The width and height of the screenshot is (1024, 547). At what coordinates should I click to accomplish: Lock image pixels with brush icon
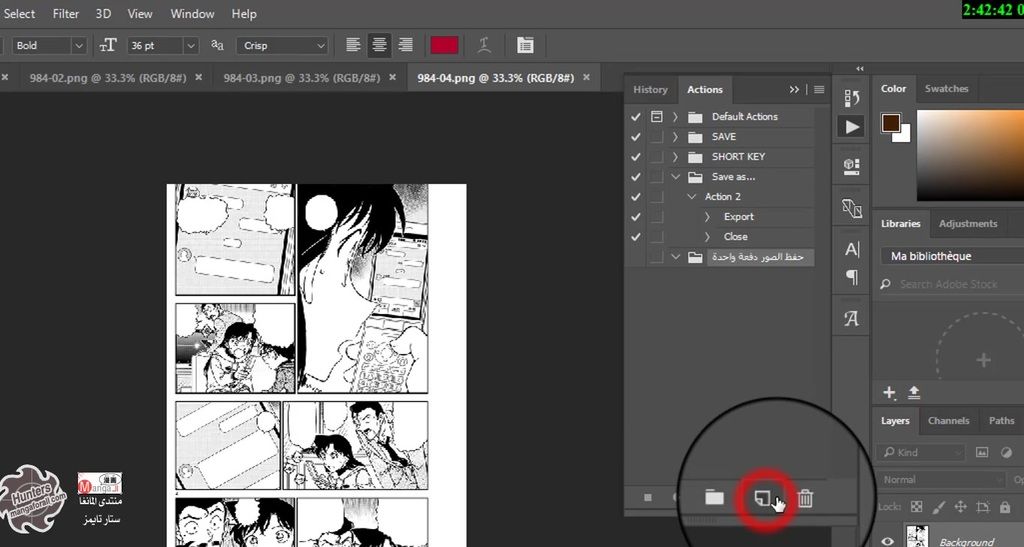coord(938,507)
